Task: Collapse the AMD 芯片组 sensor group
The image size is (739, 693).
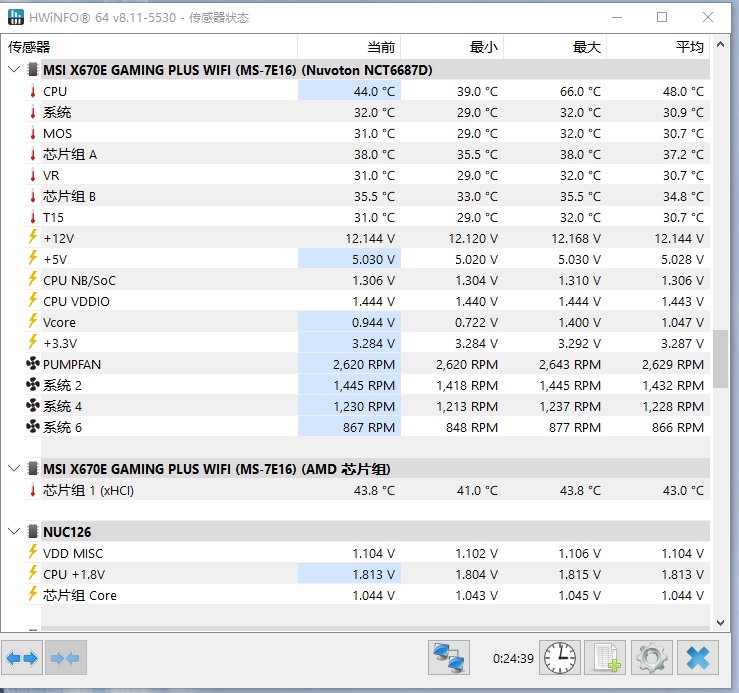Action: pos(14,469)
